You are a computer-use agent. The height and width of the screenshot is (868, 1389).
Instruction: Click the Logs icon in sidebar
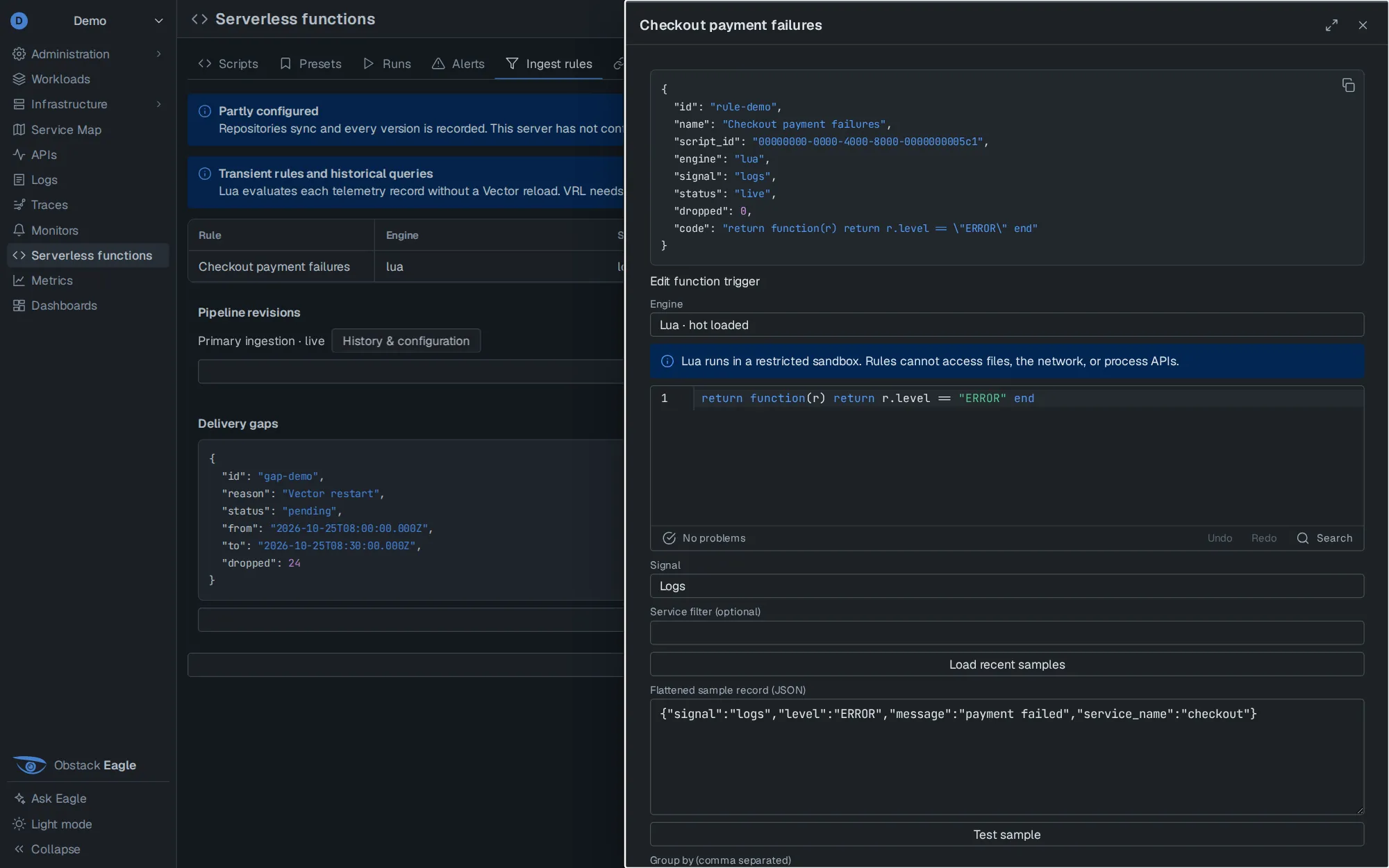(19, 180)
